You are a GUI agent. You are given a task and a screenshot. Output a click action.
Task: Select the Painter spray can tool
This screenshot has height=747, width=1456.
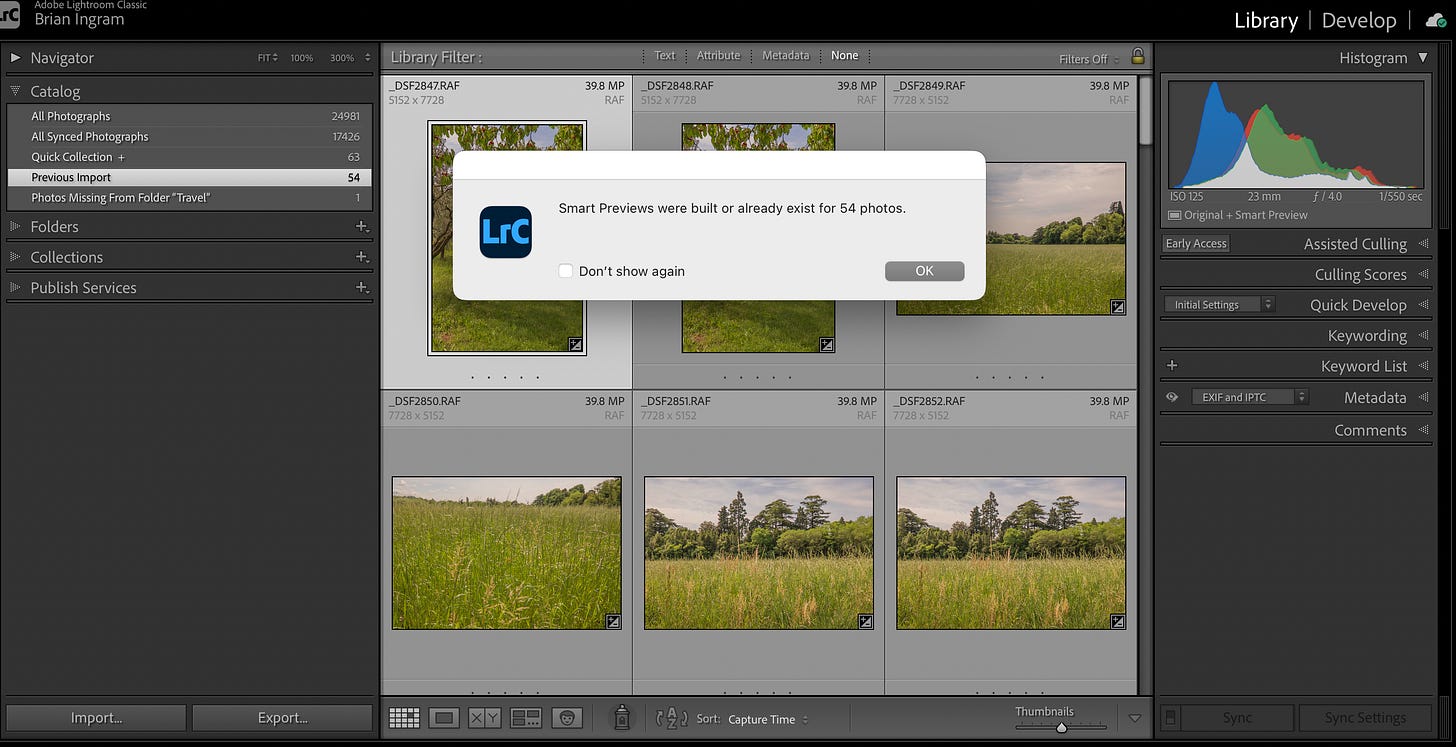tap(622, 717)
